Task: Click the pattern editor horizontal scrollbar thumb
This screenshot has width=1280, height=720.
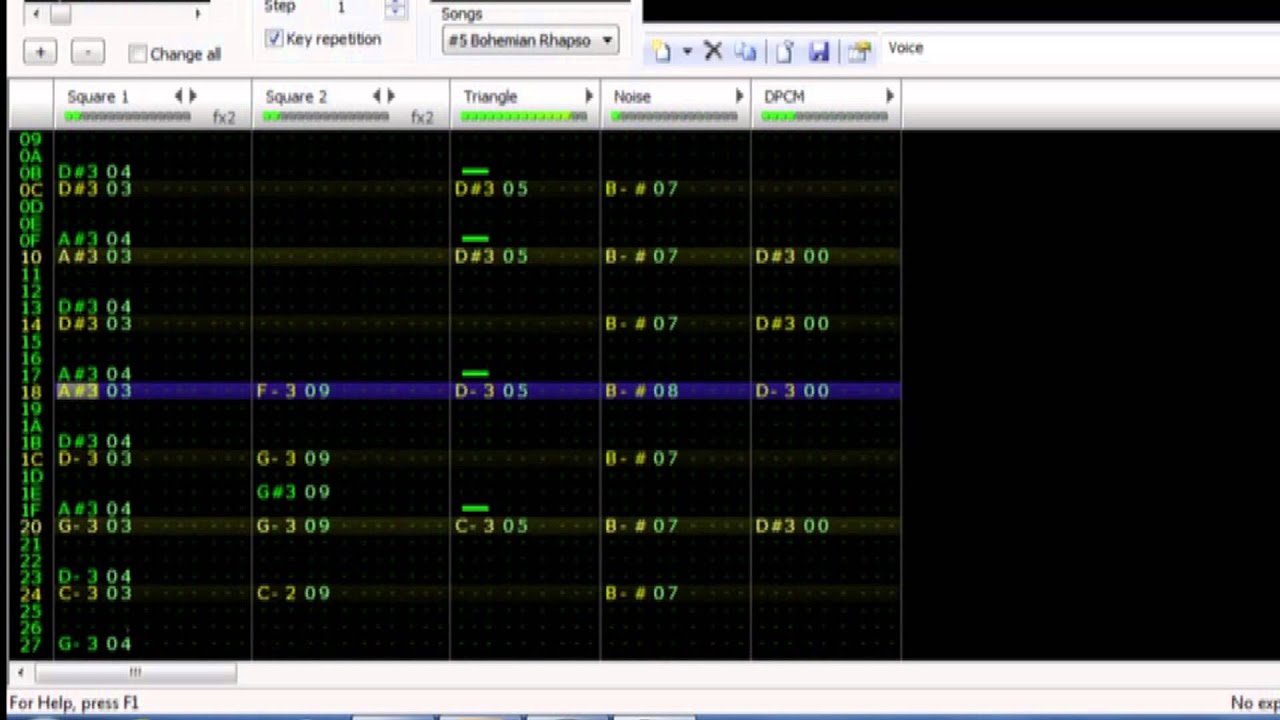Action: [x=135, y=673]
